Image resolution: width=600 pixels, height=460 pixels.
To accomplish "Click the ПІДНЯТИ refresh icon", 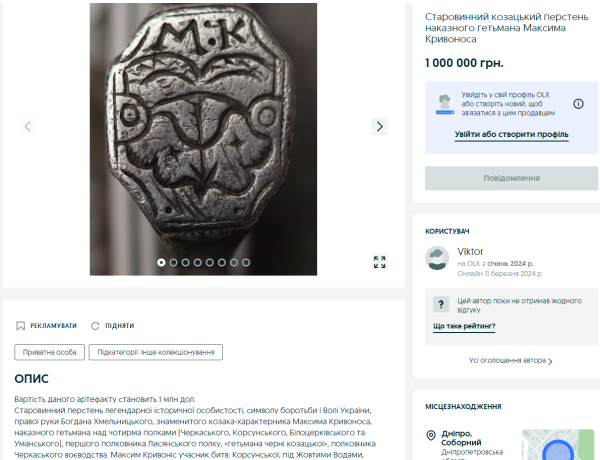I will pyautogui.click(x=96, y=326).
